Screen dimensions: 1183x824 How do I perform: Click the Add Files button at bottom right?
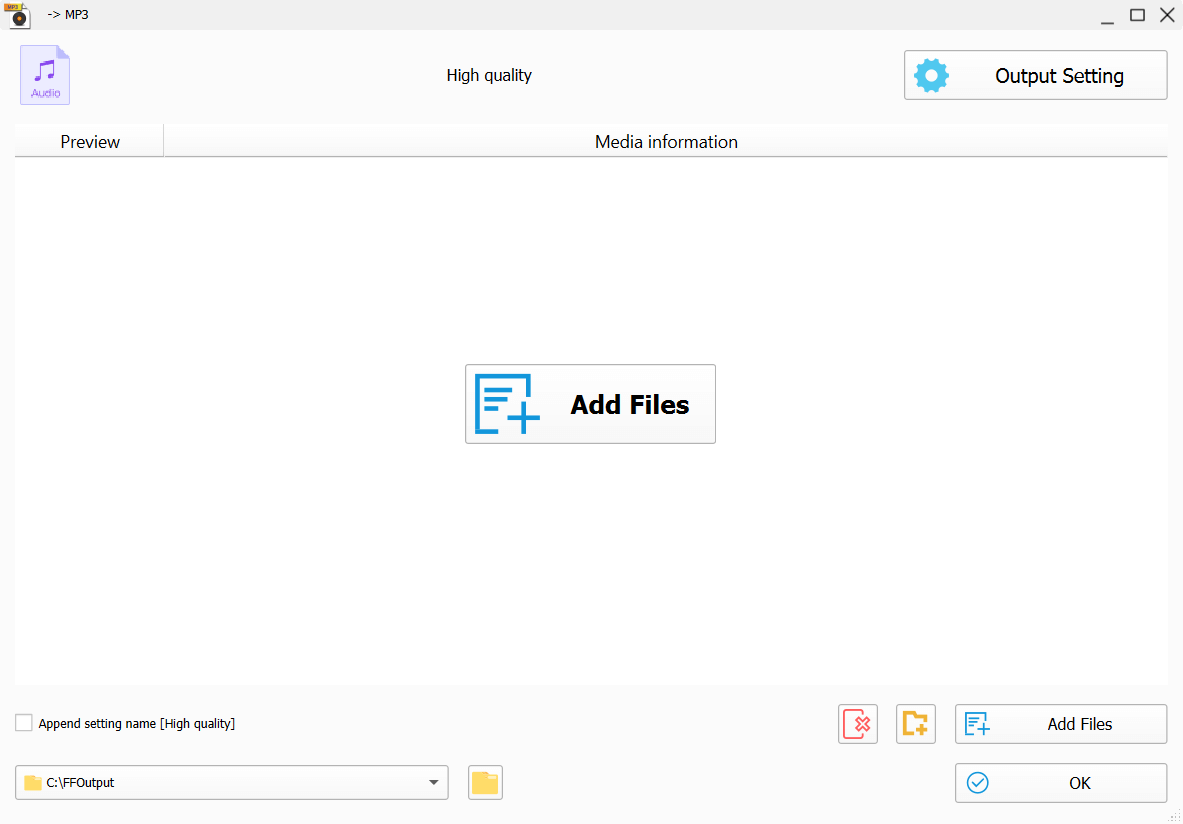[1060, 723]
